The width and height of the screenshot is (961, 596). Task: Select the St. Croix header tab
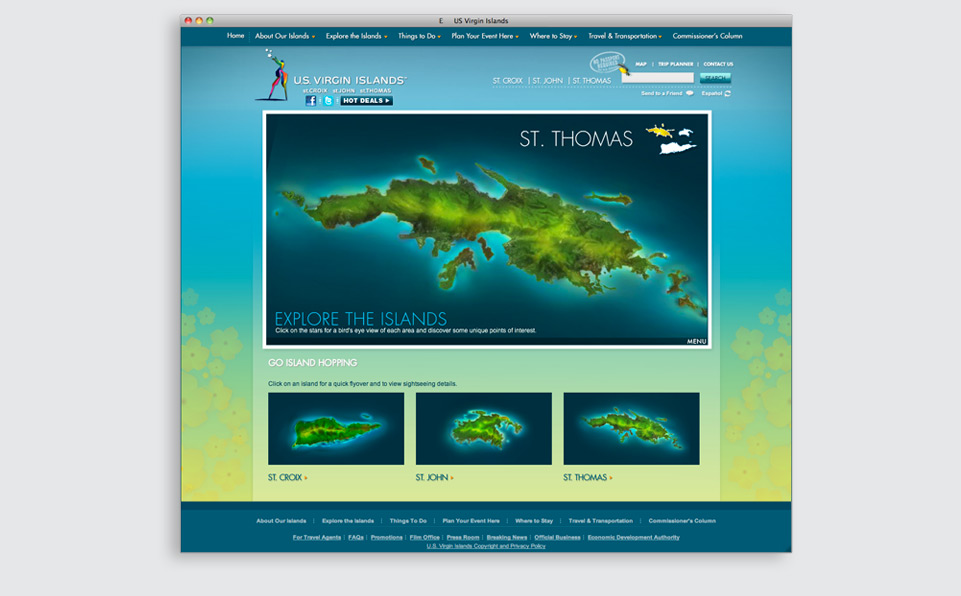pos(507,81)
